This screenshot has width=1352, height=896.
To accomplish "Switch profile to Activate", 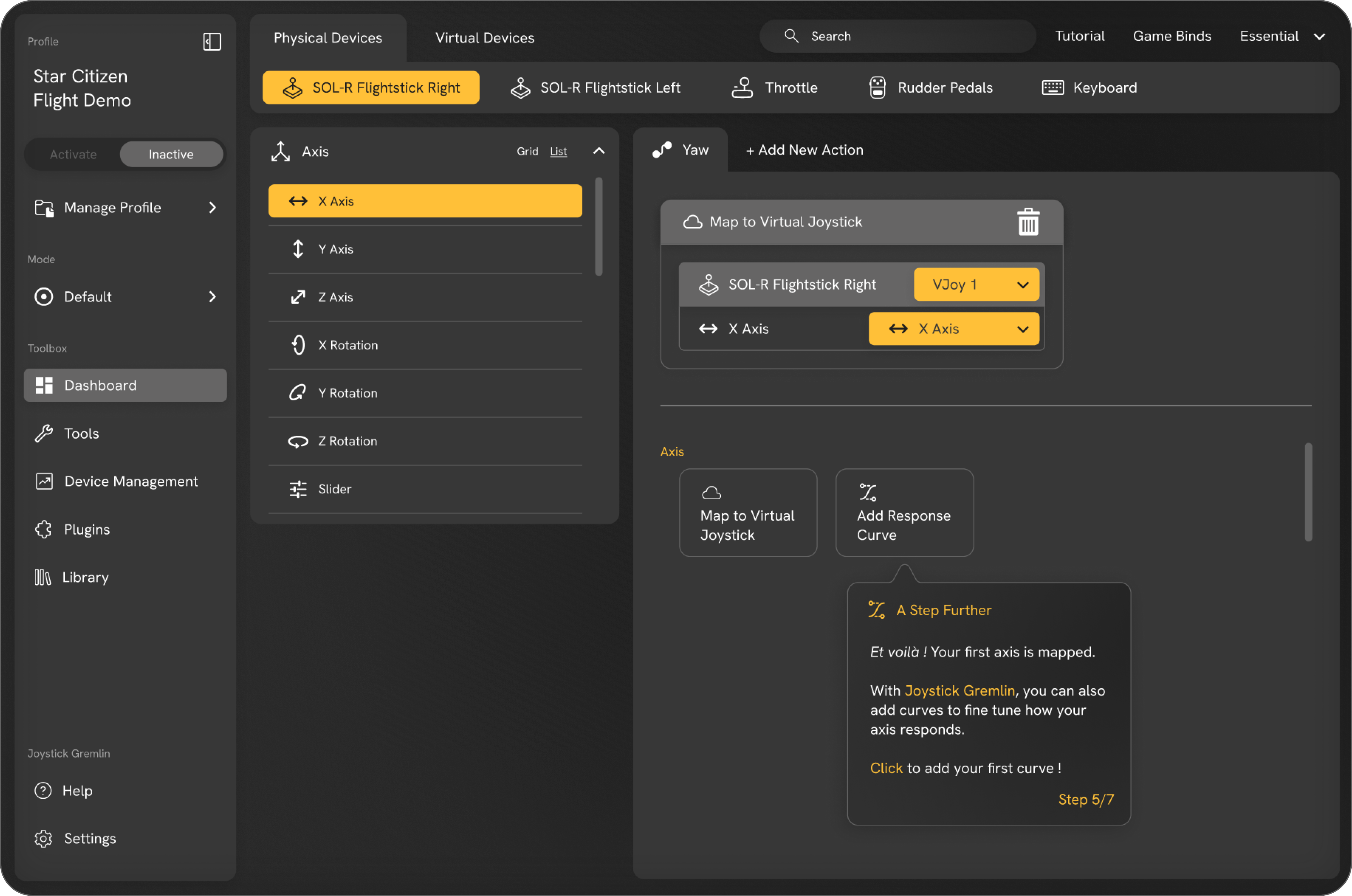I will [x=73, y=154].
